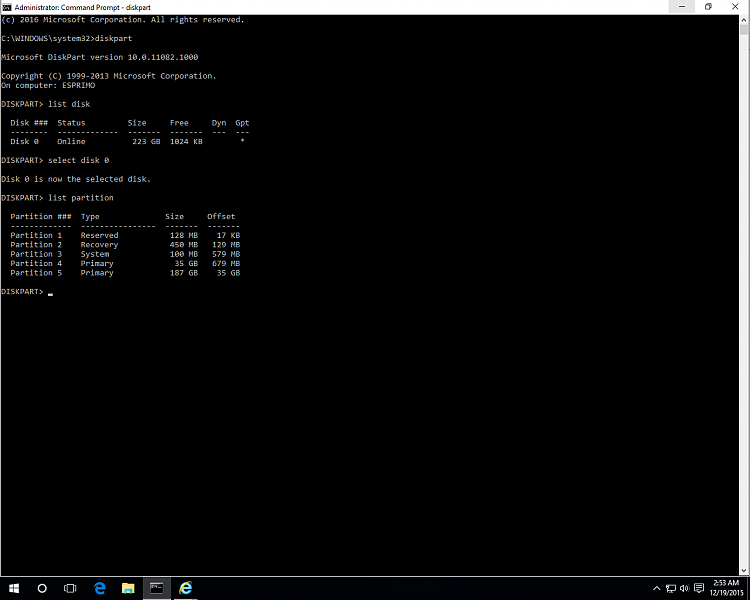750x600 pixels.
Task: Click the vertical scrollbar thumb
Action: coord(744,30)
